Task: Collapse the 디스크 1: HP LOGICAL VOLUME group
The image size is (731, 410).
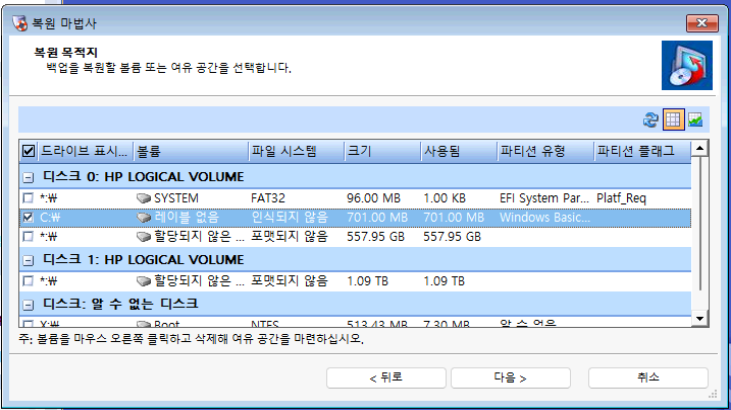Action: coord(28,260)
